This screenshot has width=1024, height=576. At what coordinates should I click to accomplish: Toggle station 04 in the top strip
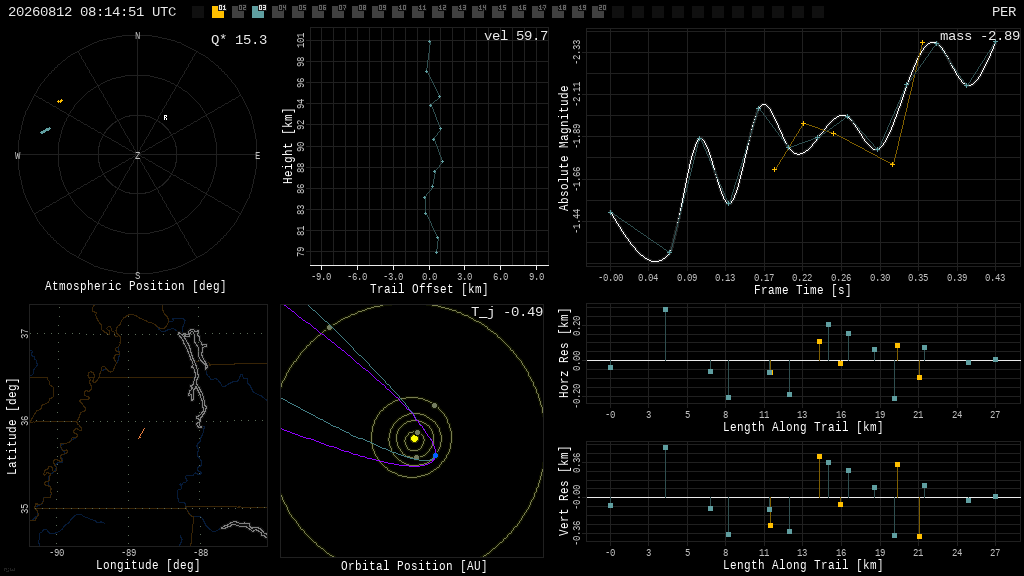click(278, 12)
